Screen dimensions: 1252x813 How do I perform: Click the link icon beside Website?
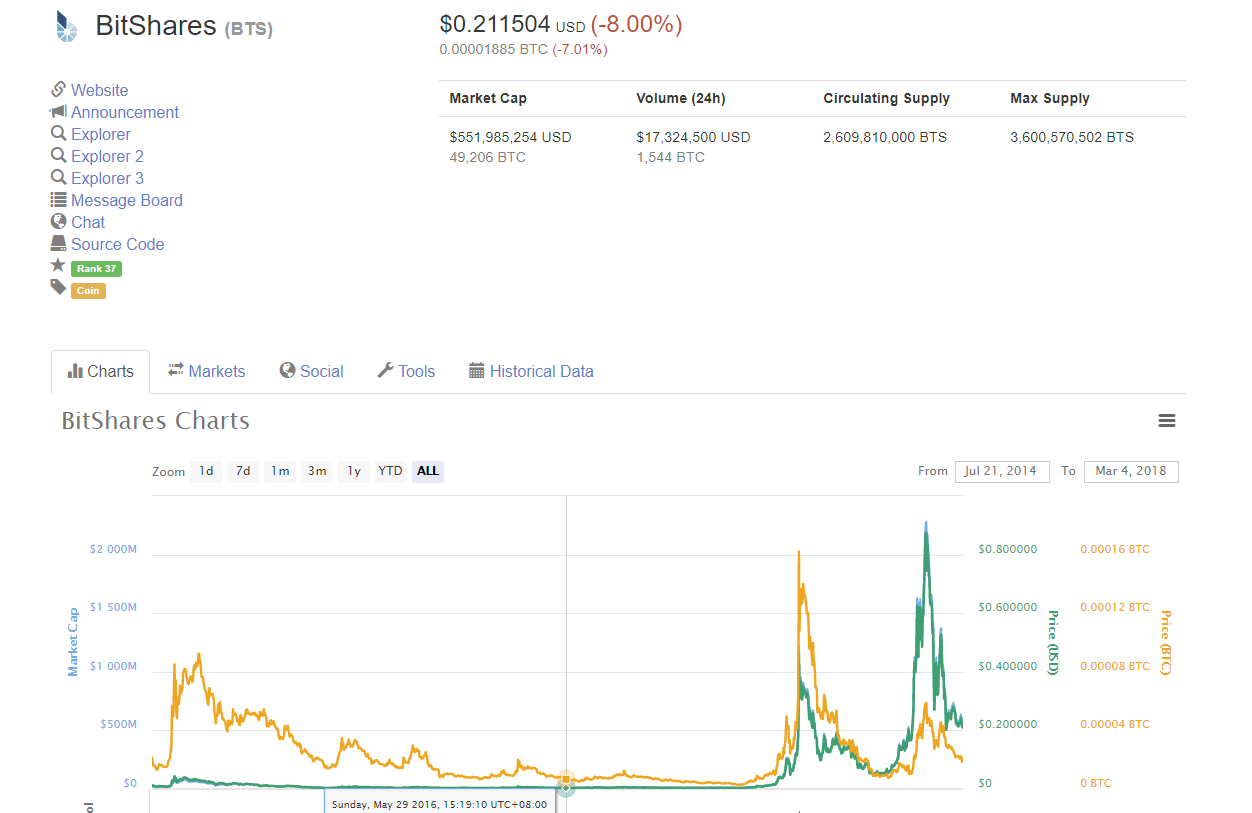[x=58, y=89]
